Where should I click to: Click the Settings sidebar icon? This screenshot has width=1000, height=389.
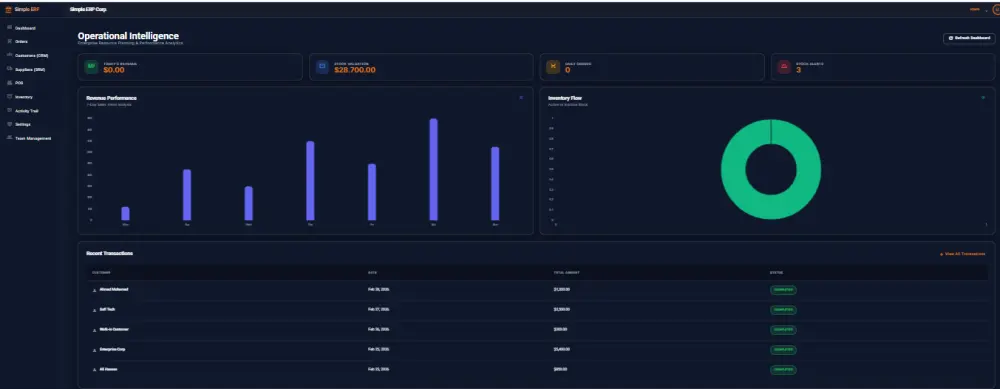tap(10, 124)
